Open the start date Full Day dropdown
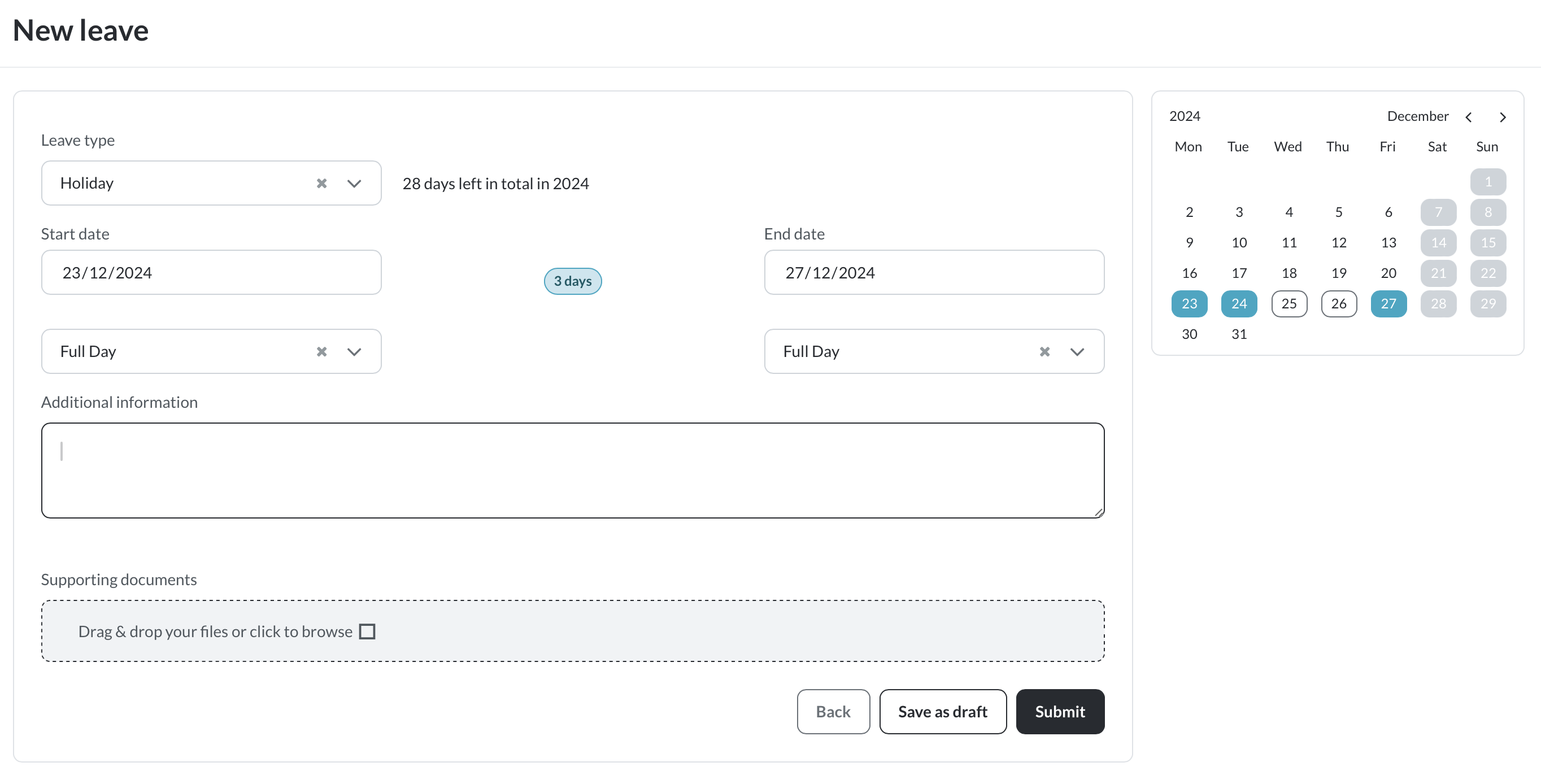Image resolution: width=1541 pixels, height=784 pixels. (x=354, y=352)
